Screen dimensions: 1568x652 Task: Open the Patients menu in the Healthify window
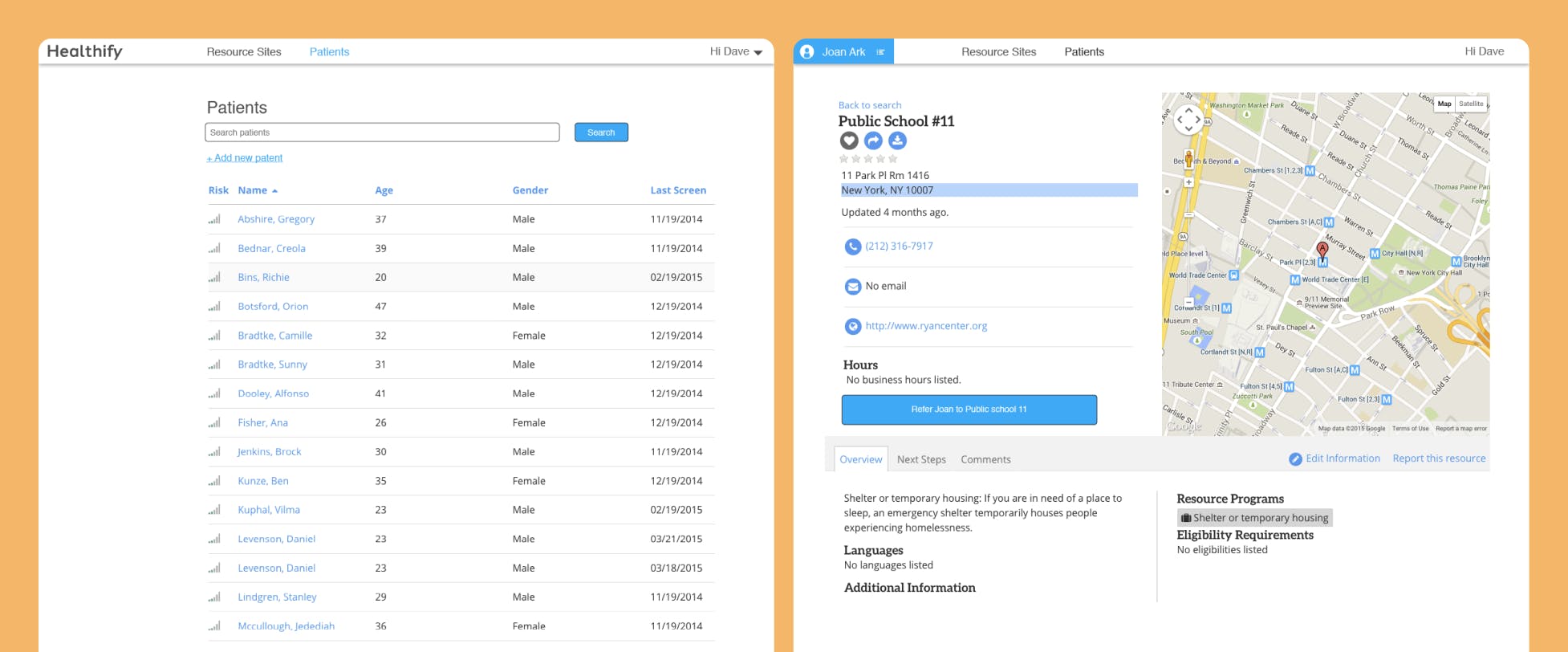point(329,51)
